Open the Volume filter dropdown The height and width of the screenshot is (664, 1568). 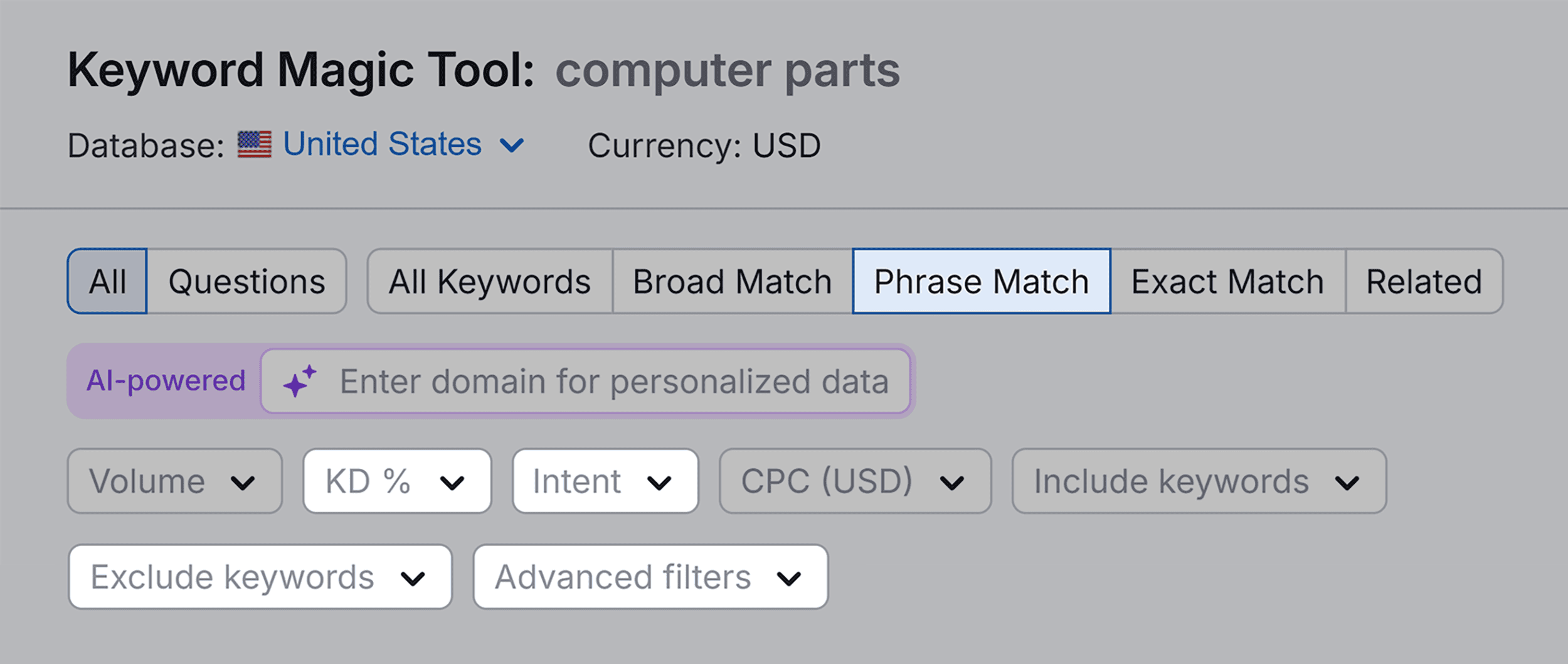[x=174, y=481]
